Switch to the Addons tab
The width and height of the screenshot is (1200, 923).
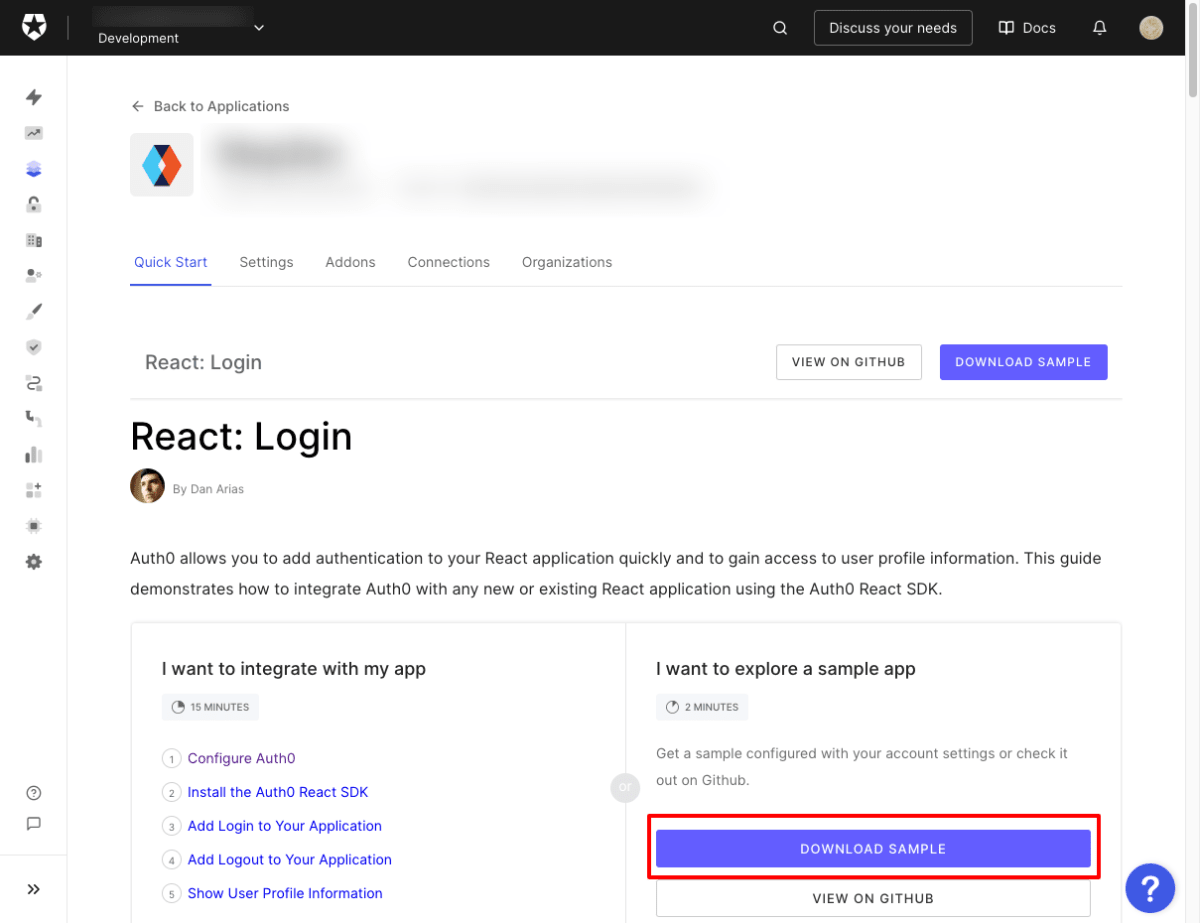click(350, 262)
